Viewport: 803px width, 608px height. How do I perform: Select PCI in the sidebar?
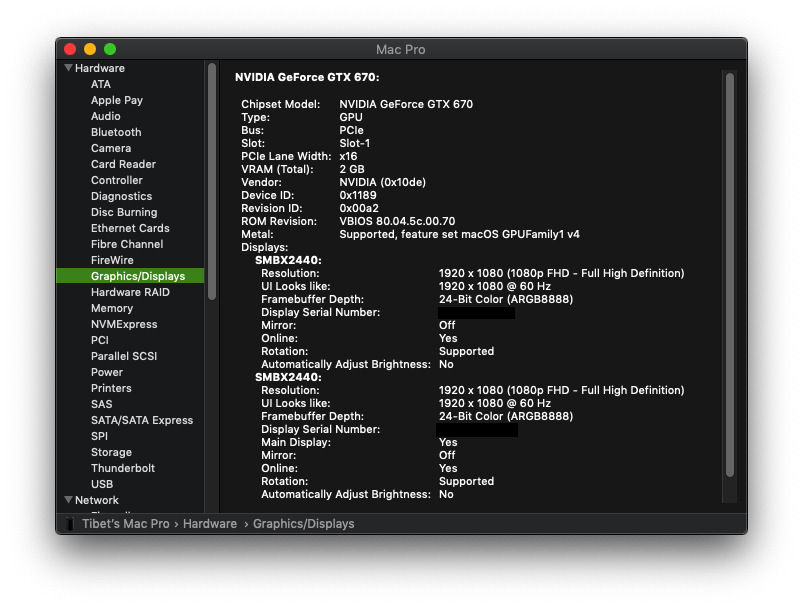[100, 340]
